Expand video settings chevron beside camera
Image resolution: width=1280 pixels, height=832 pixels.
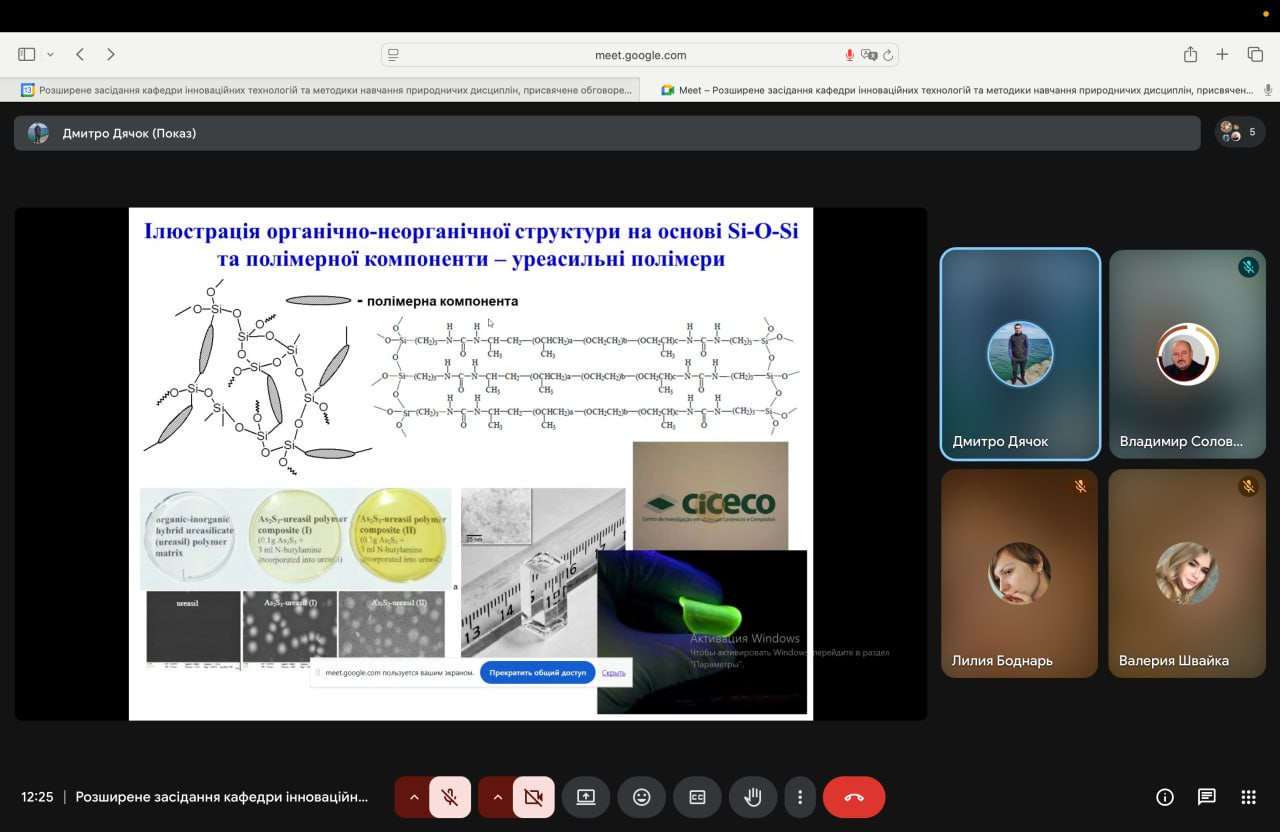pyautogui.click(x=497, y=797)
